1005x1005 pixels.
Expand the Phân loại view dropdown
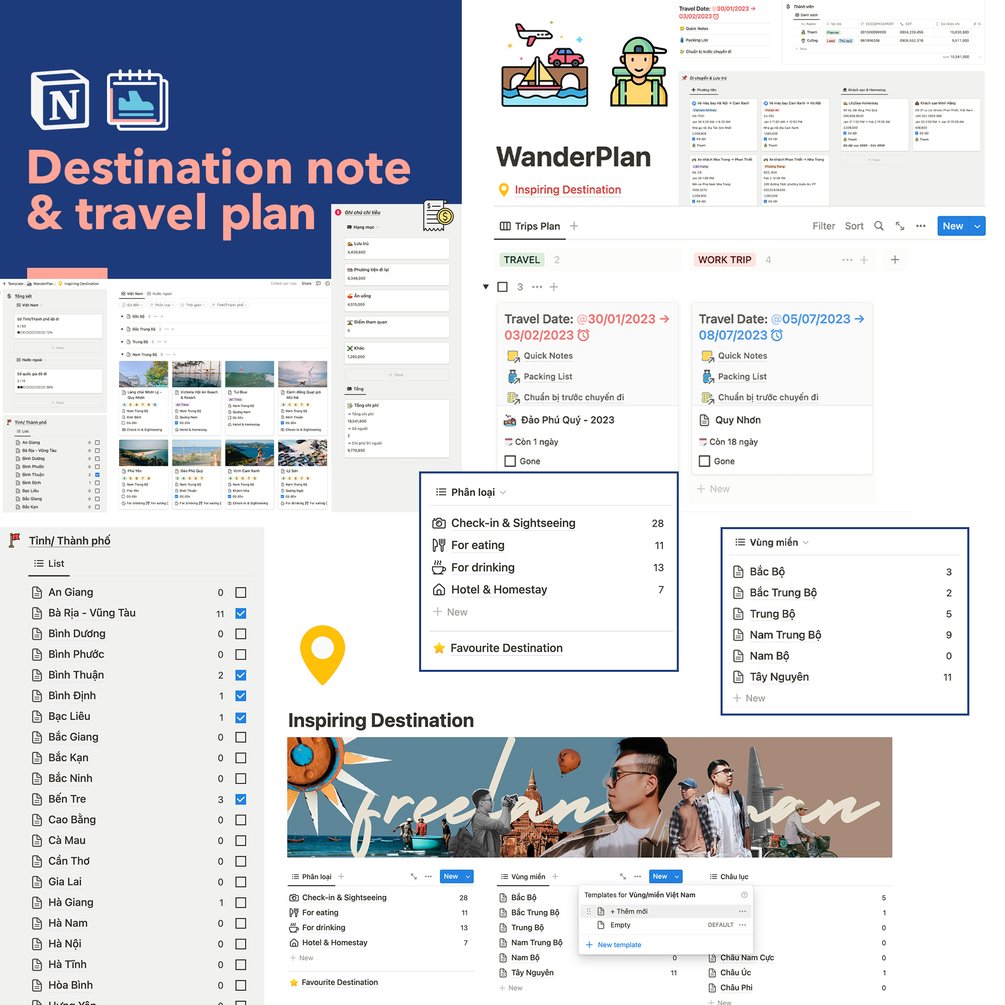tap(503, 492)
